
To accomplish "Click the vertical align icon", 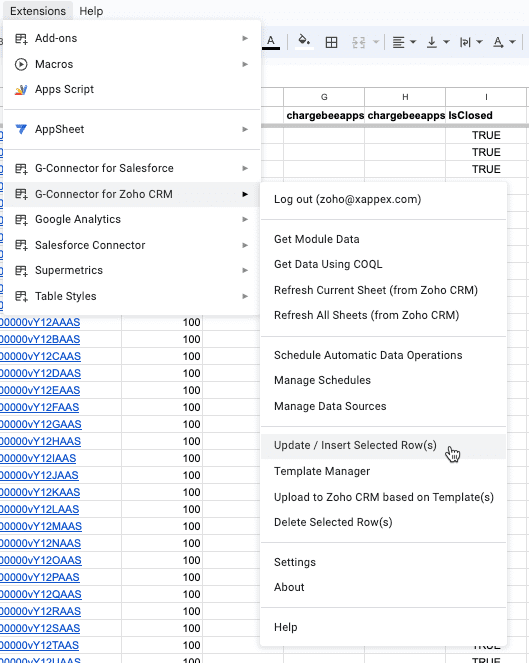I will click(432, 42).
